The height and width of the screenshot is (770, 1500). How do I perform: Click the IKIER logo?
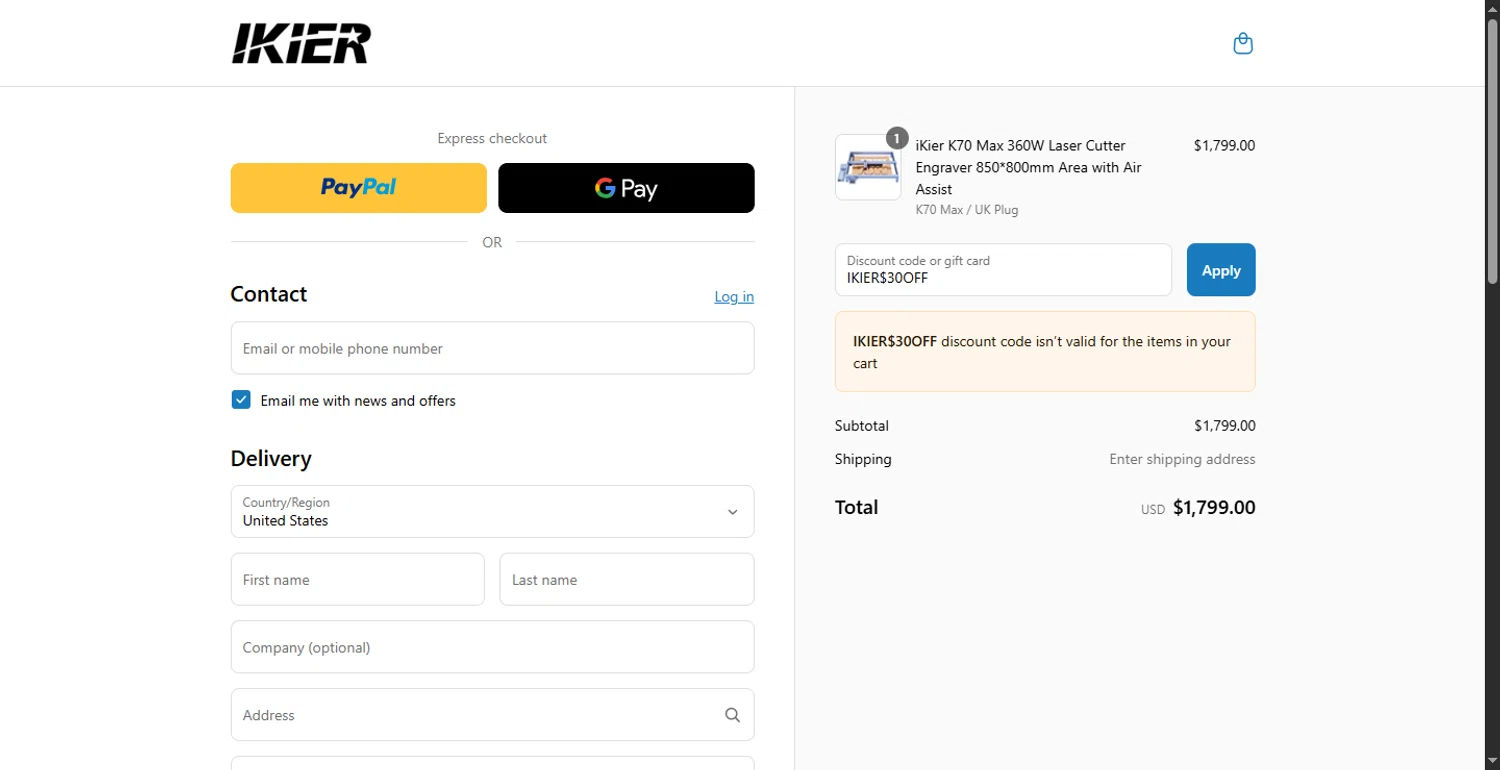(x=301, y=43)
